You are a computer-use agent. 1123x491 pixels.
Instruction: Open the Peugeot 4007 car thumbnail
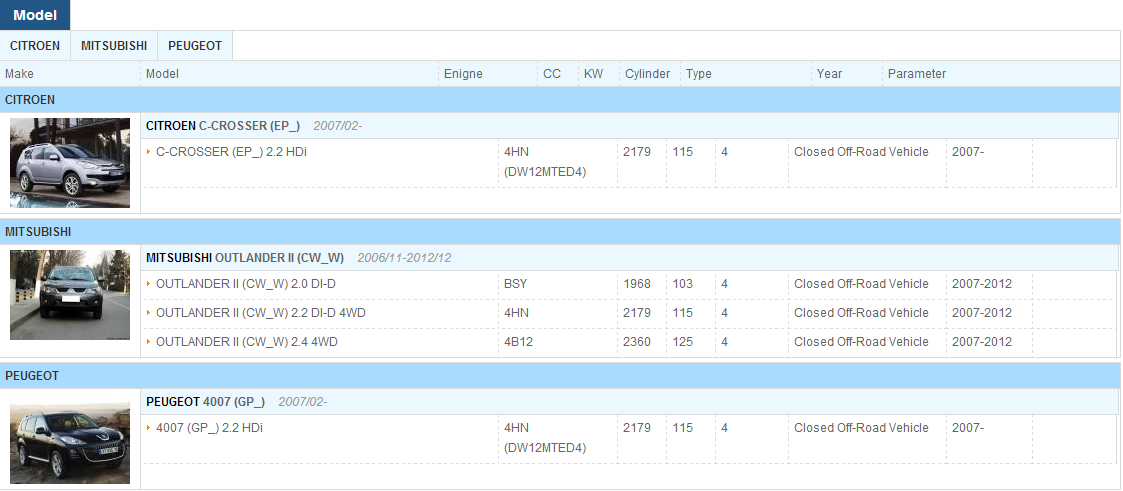click(x=70, y=442)
